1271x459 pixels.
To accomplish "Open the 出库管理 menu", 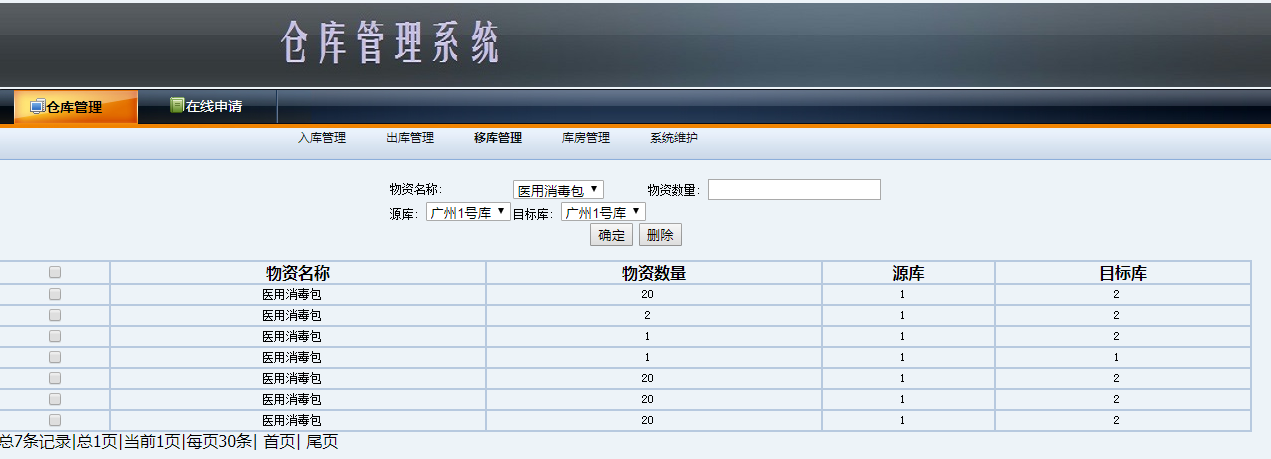I will pos(410,138).
